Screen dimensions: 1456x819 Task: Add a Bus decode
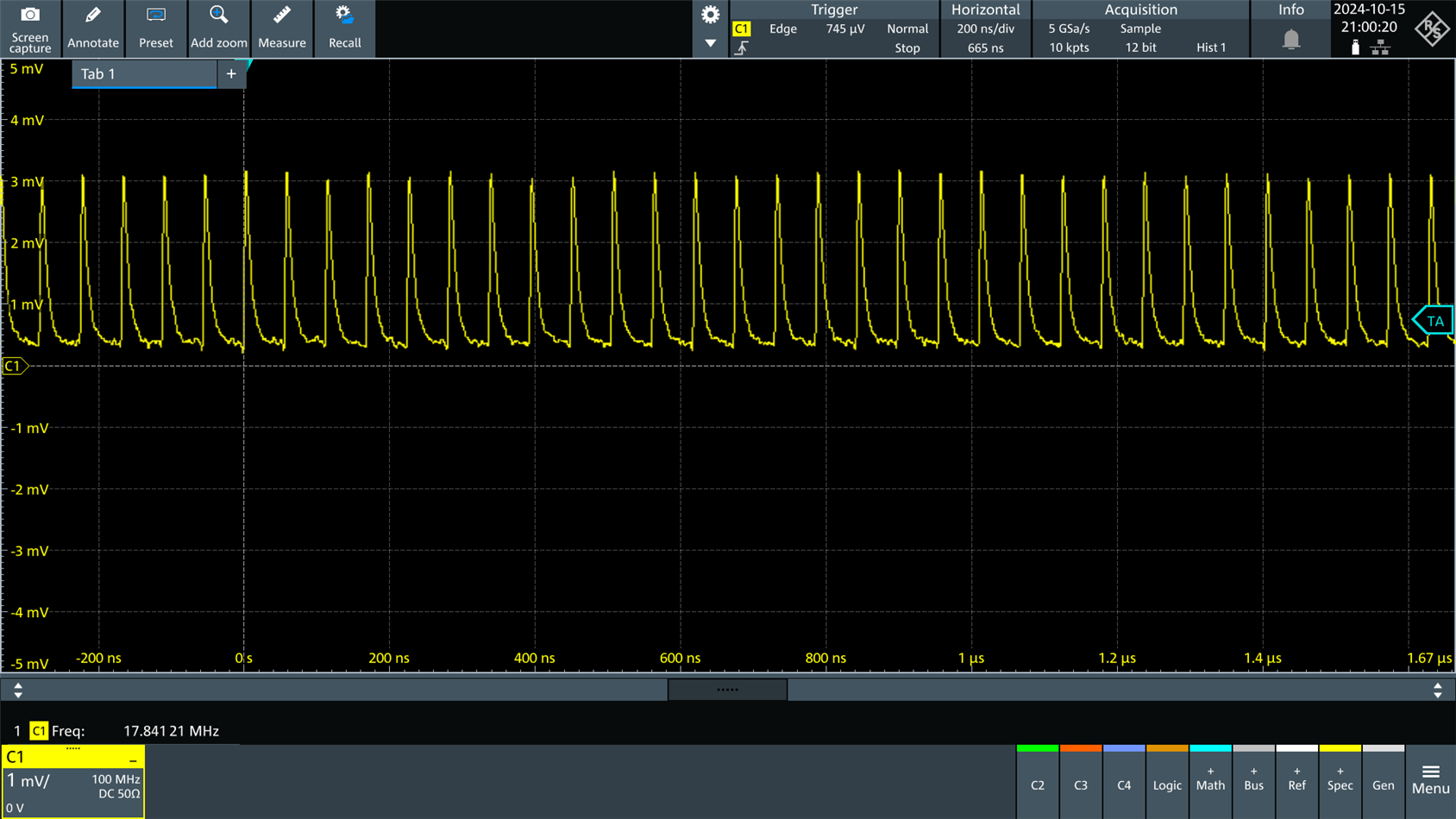pyautogui.click(x=1253, y=783)
